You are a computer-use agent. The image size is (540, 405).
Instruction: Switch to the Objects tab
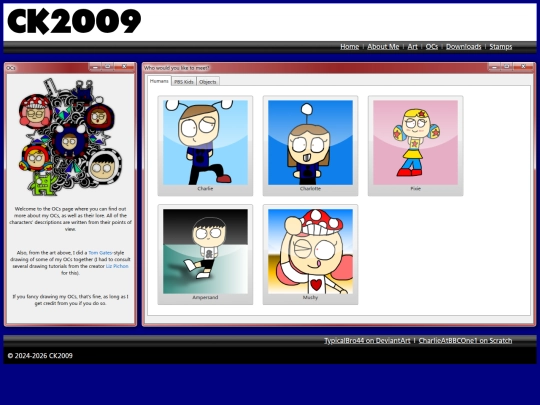click(x=208, y=82)
